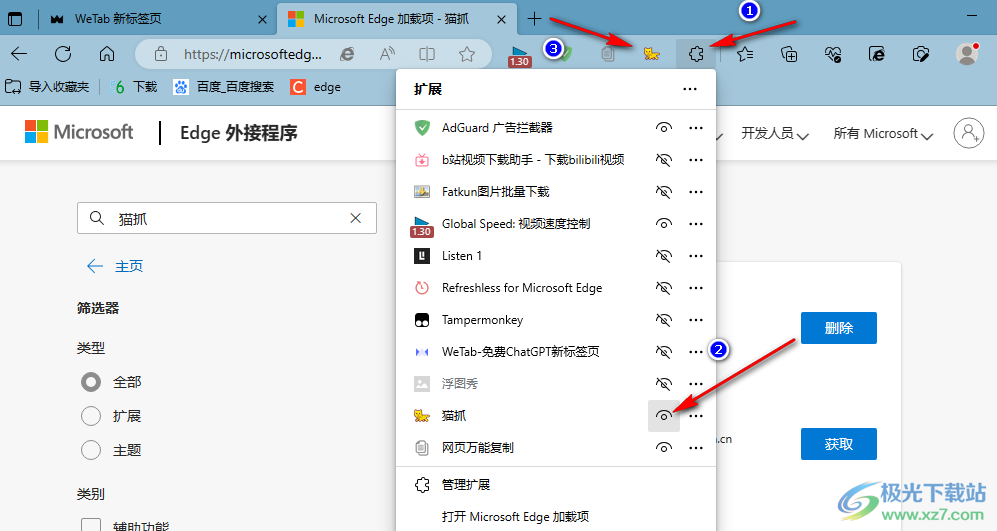This screenshot has width=997, height=531.
Task: Click the 获取 button
Action: click(839, 444)
